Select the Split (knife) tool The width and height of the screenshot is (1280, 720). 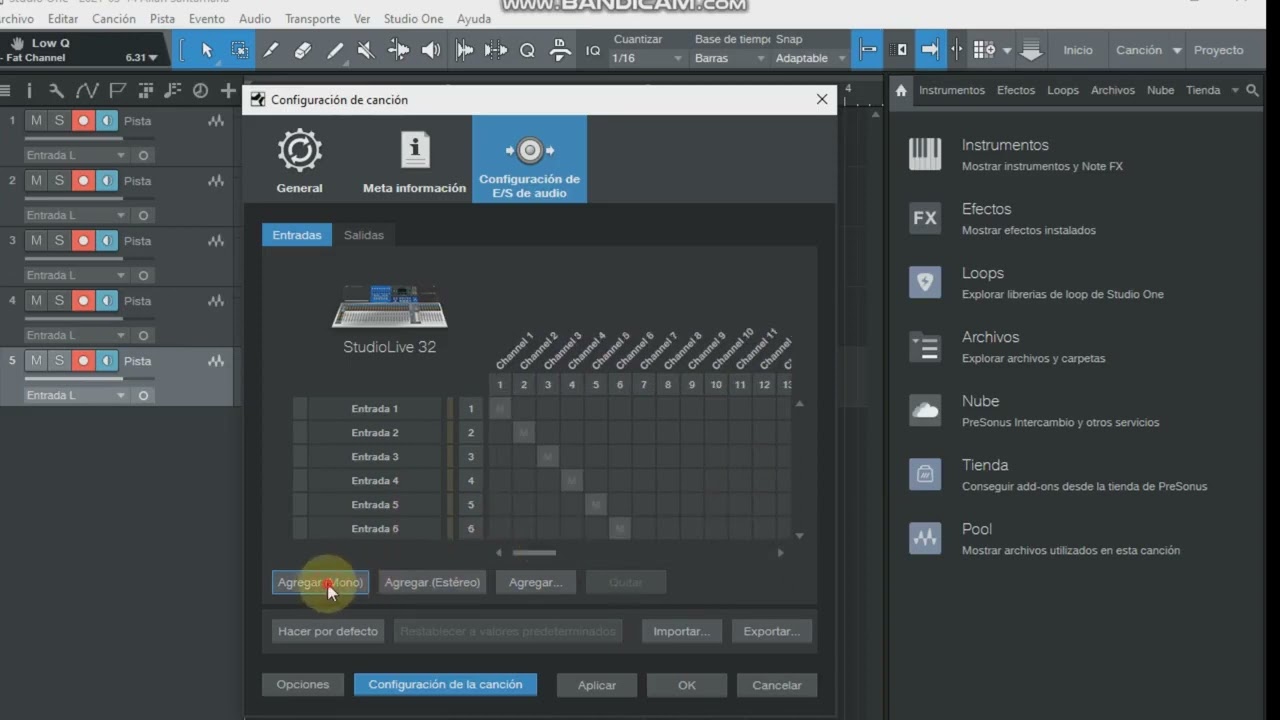click(271, 50)
